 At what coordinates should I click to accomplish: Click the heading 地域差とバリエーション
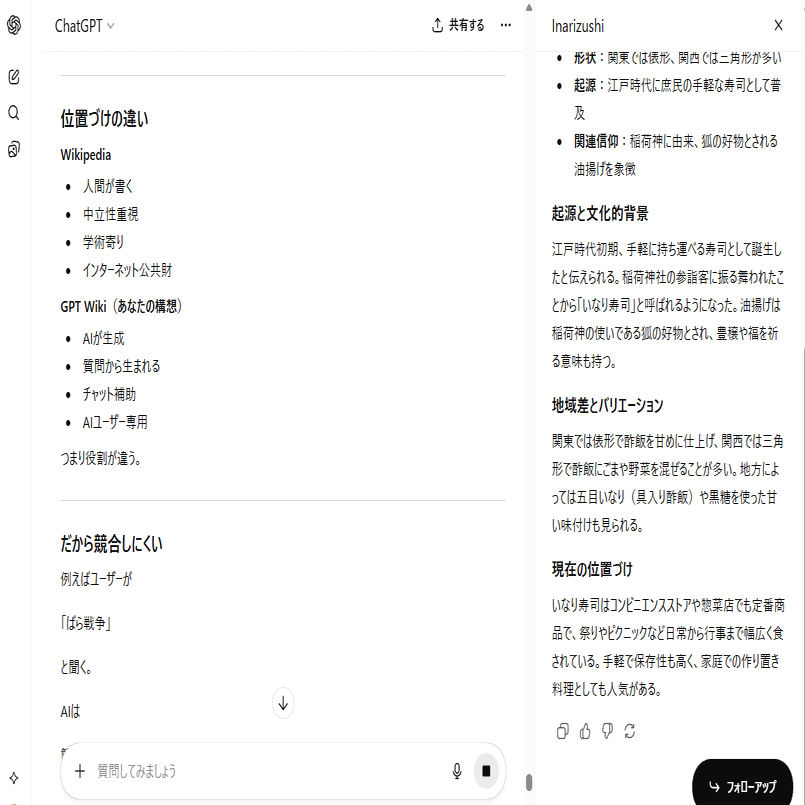[607, 406]
